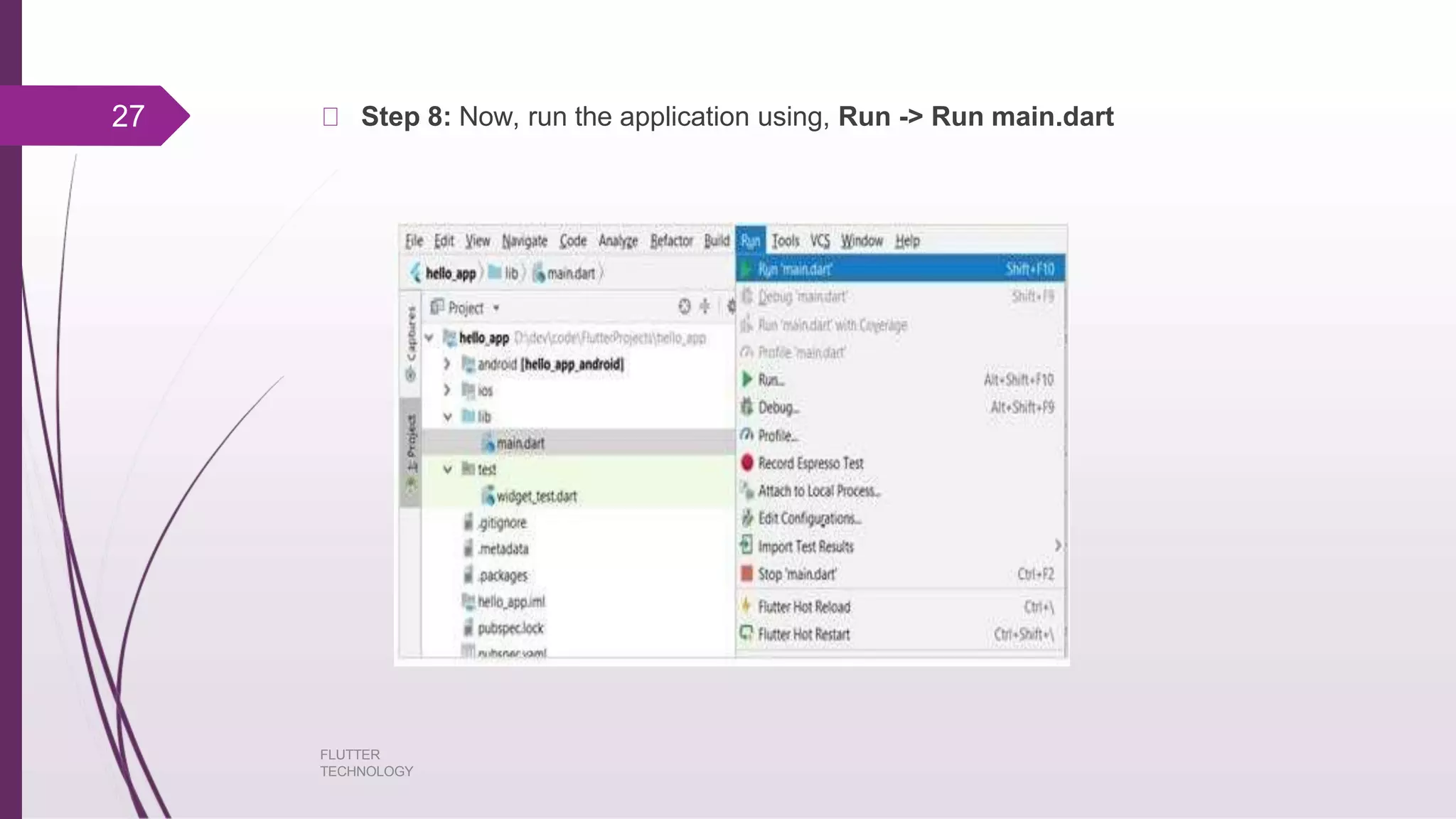Click the Profile gauge icon in the Run menu
Image resolution: width=1456 pixels, height=819 pixels.
[x=746, y=435]
